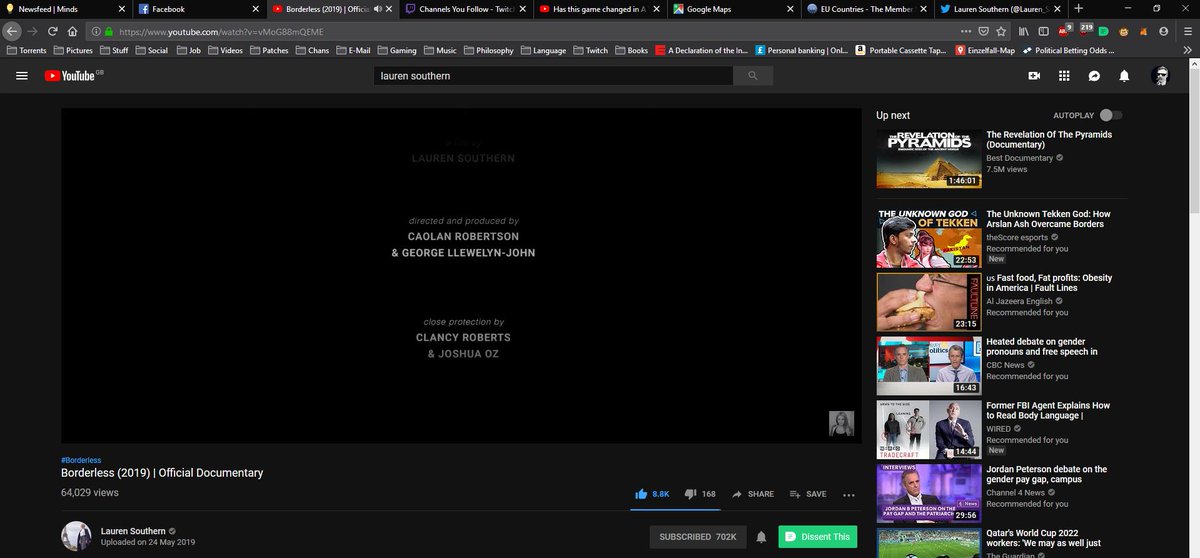Open YouTube notifications bell in header
1200x558 pixels.
pos(1124,76)
